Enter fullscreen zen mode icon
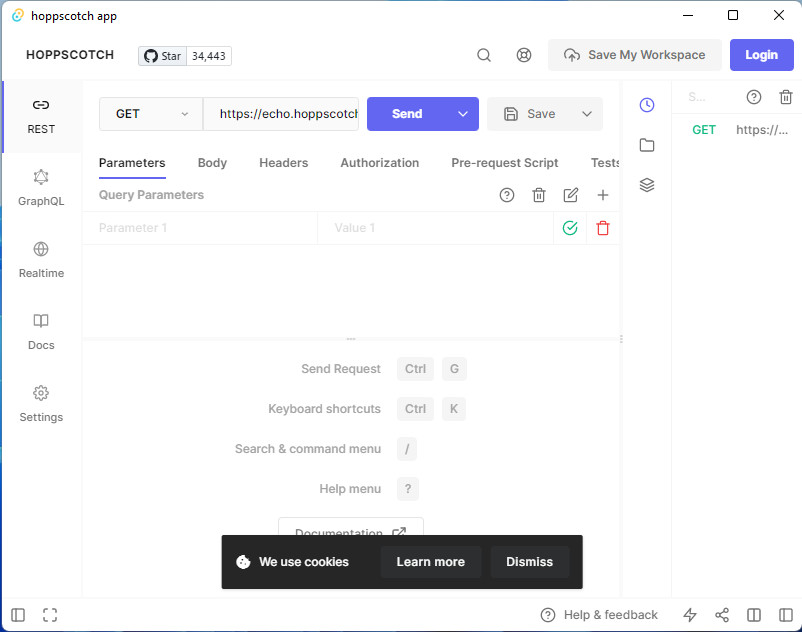 (x=50, y=615)
